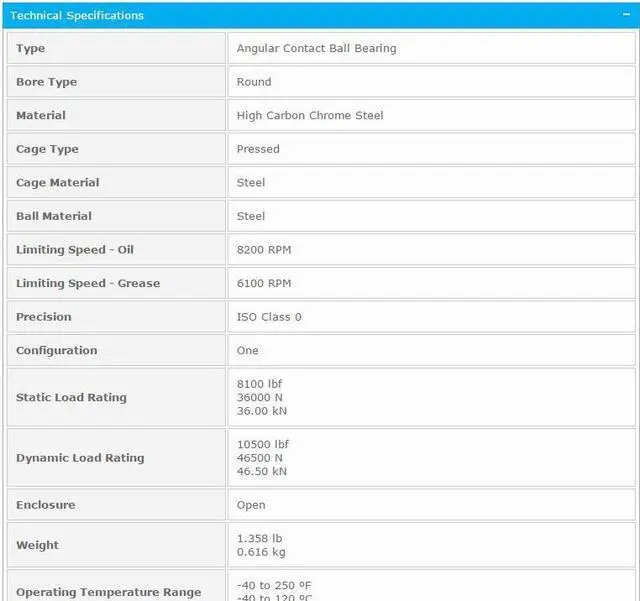
Task: Select the 8200 RPM oil speed value
Action: 264,250
